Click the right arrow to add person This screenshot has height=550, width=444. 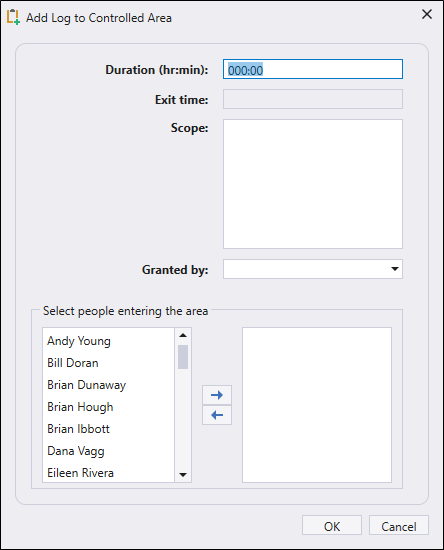pos(217,395)
